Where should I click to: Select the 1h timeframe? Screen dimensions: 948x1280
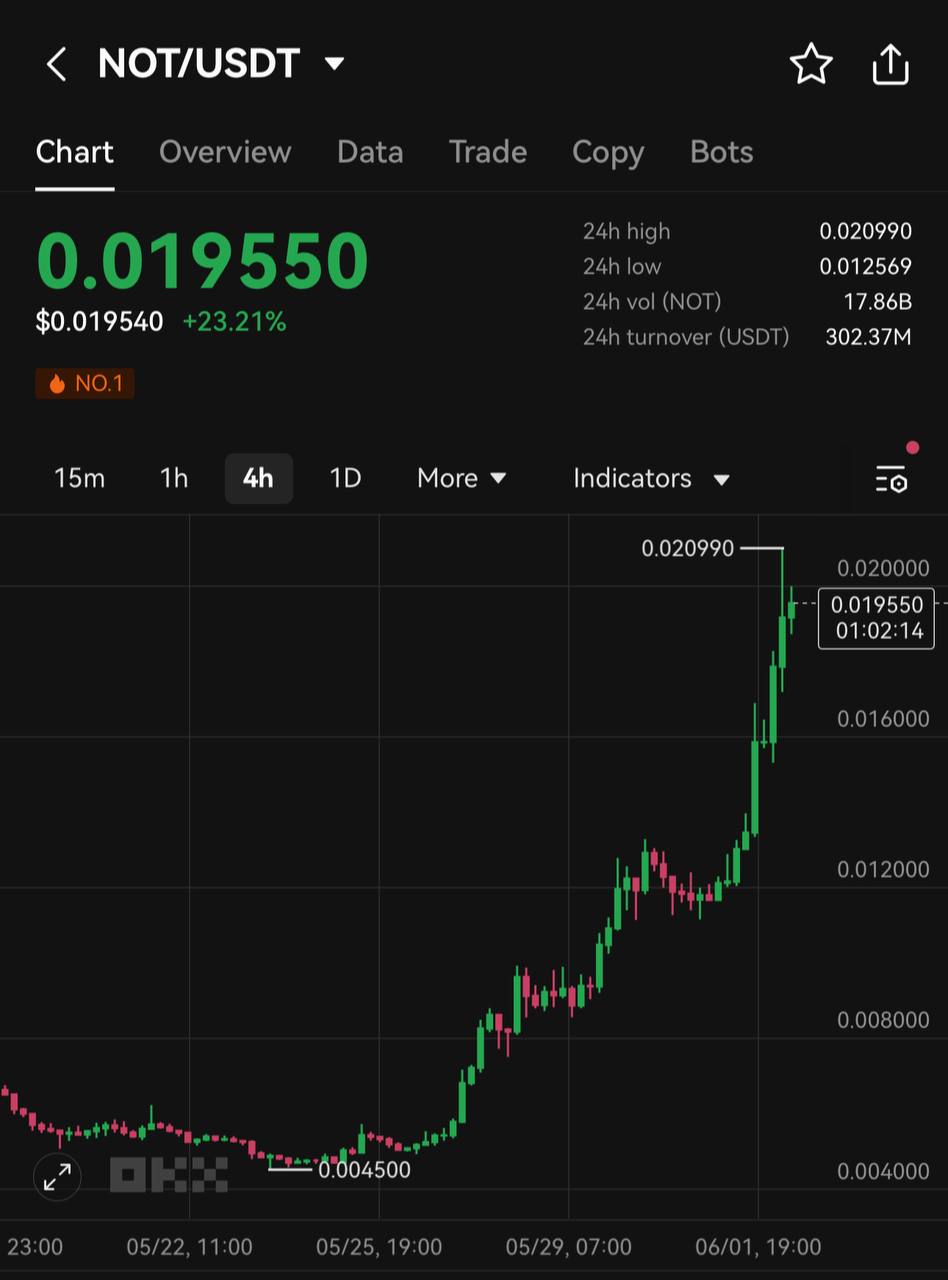[x=174, y=479]
